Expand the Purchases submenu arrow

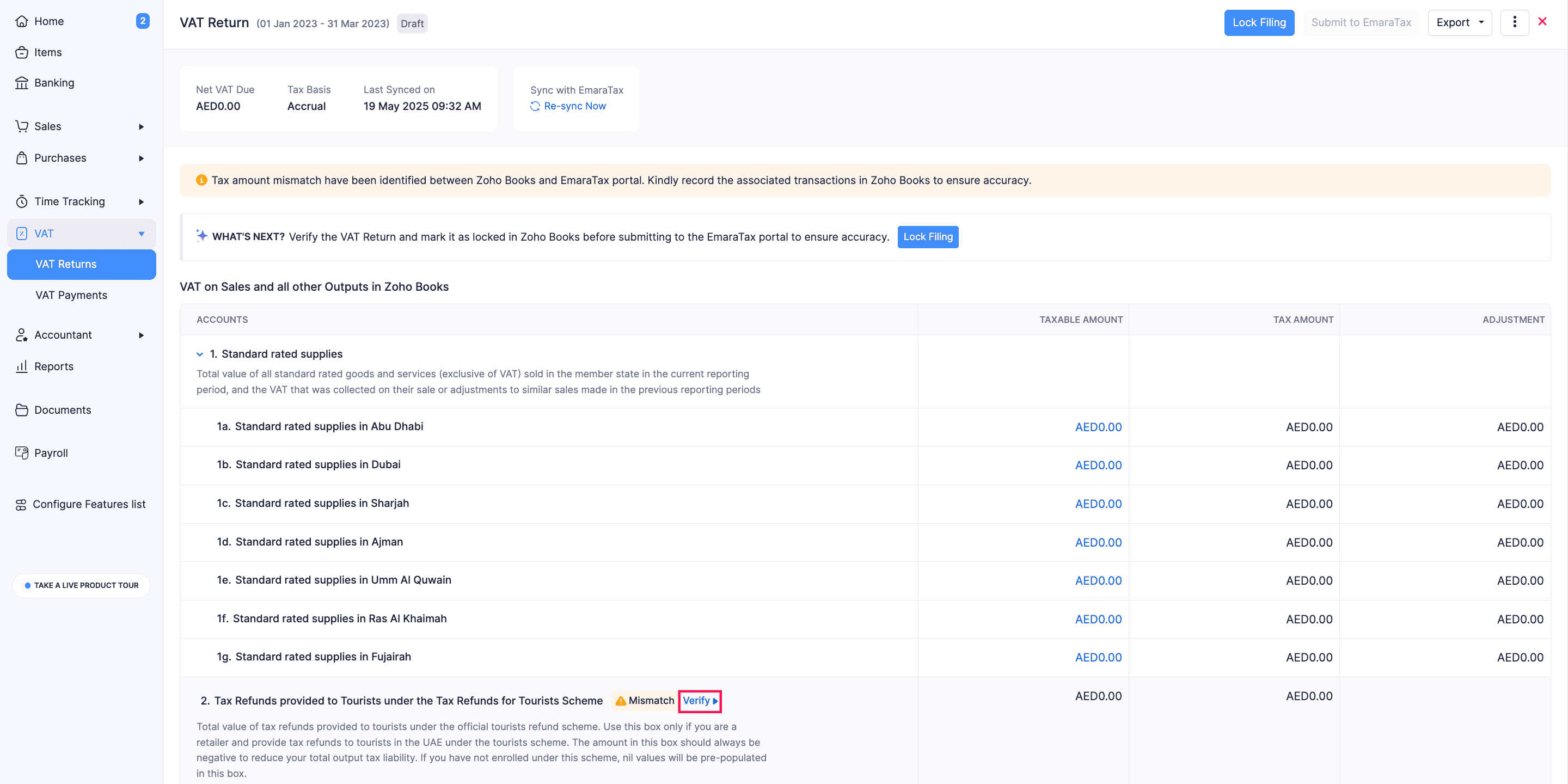[x=141, y=158]
